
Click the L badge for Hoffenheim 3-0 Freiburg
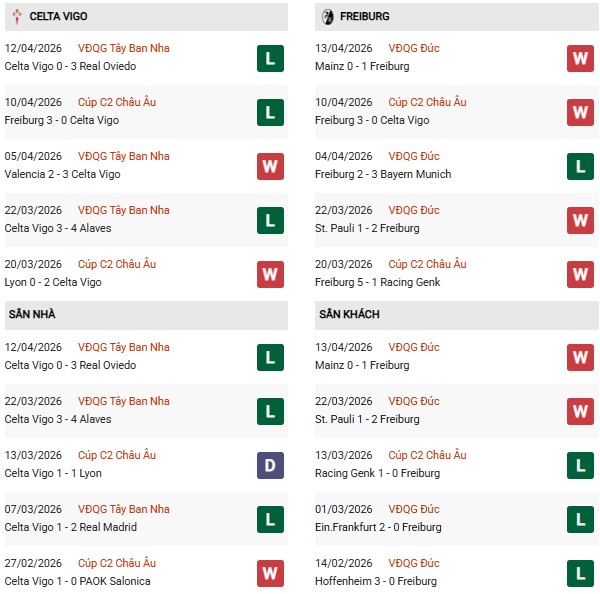(x=580, y=572)
